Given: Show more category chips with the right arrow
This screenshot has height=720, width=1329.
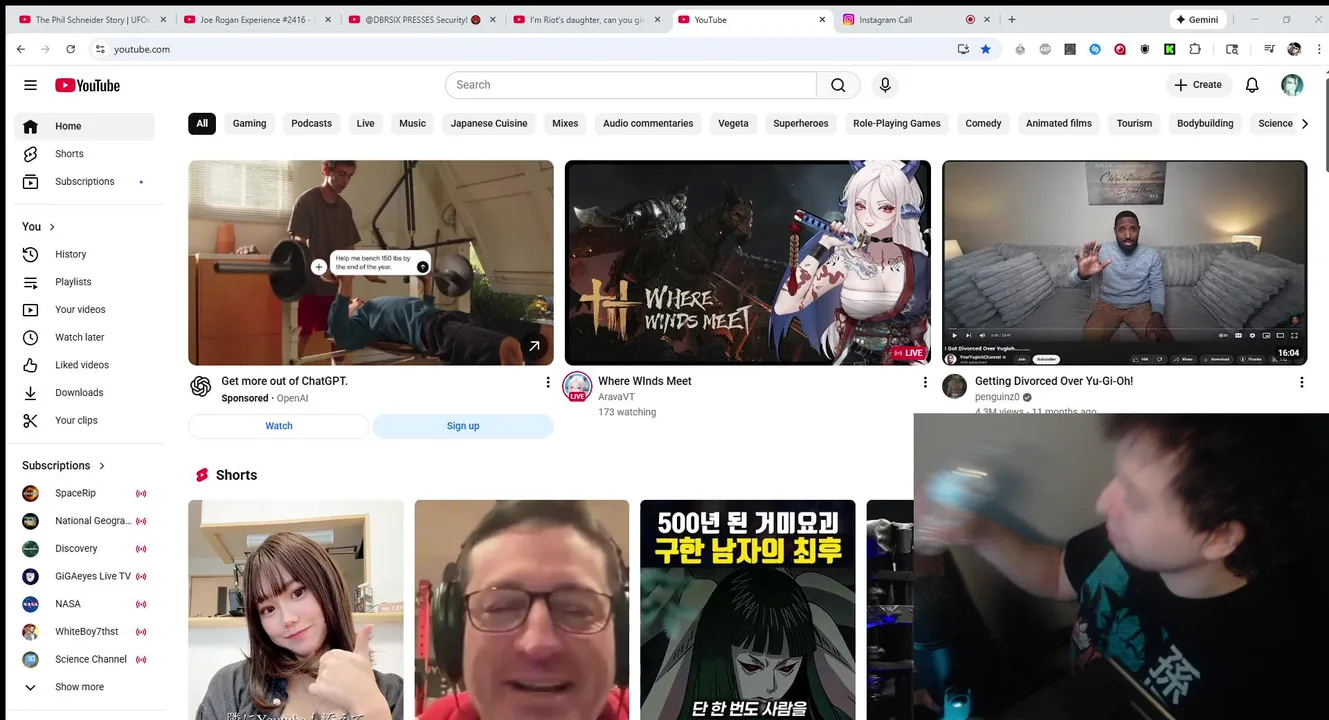Looking at the screenshot, I should [x=1304, y=124].
